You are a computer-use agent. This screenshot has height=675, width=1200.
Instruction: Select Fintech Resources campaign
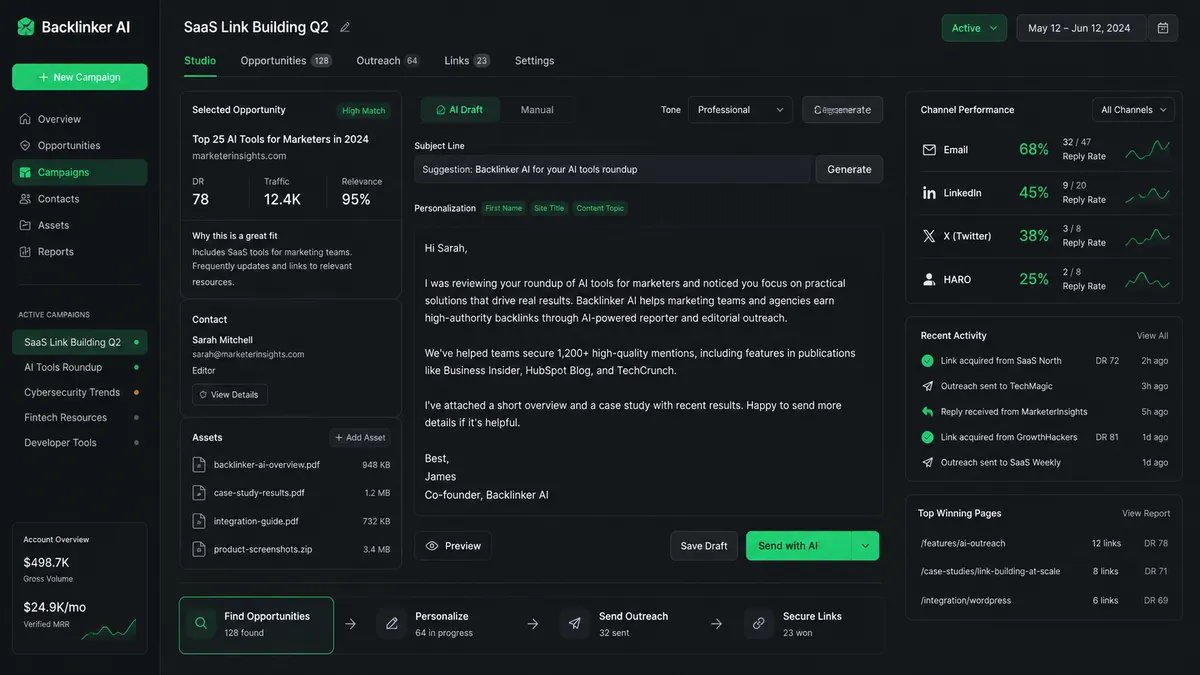[79, 417]
